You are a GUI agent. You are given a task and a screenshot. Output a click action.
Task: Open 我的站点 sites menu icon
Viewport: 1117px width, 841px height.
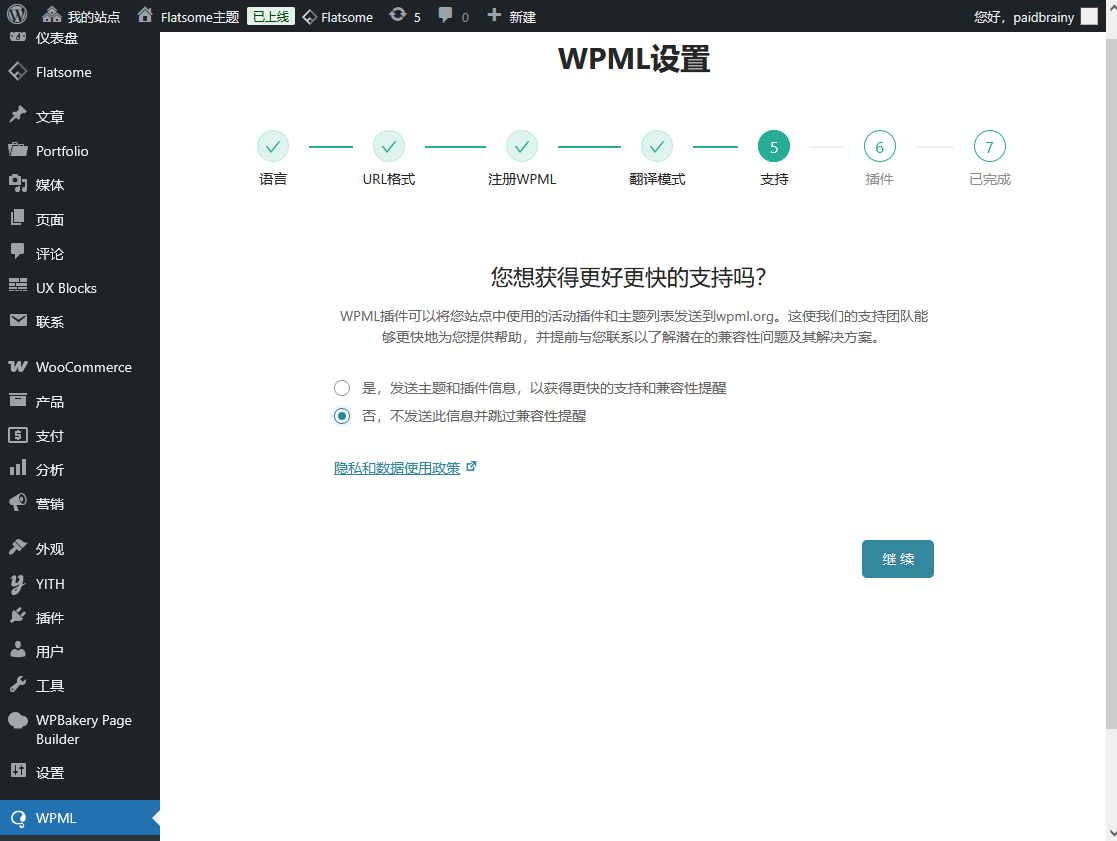point(52,15)
